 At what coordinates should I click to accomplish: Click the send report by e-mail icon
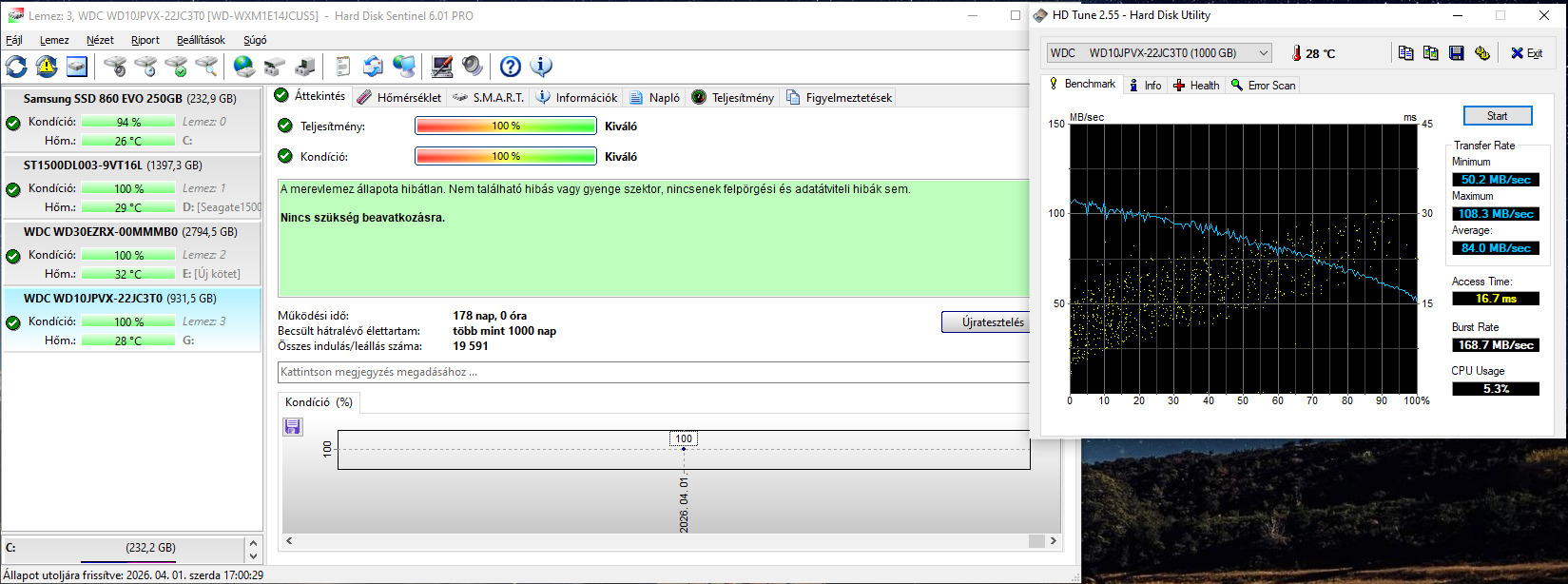point(374,66)
